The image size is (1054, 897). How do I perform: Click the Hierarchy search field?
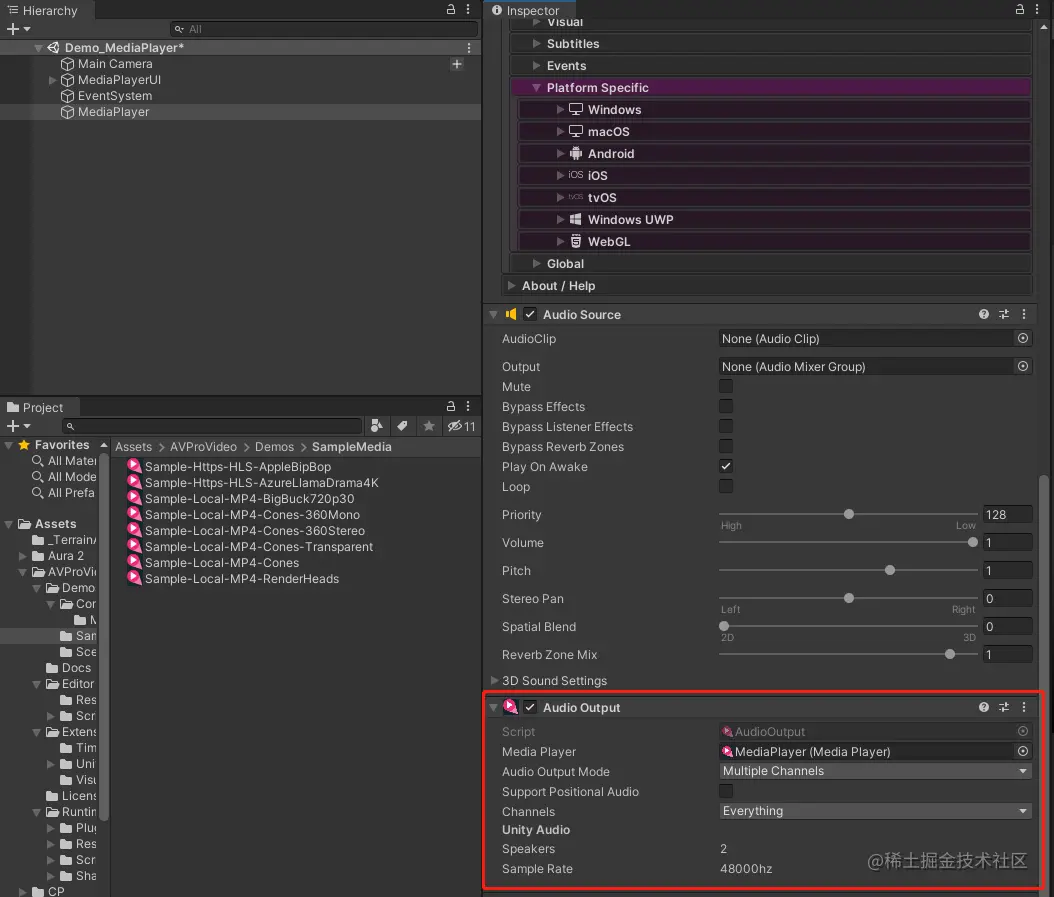(x=324, y=29)
